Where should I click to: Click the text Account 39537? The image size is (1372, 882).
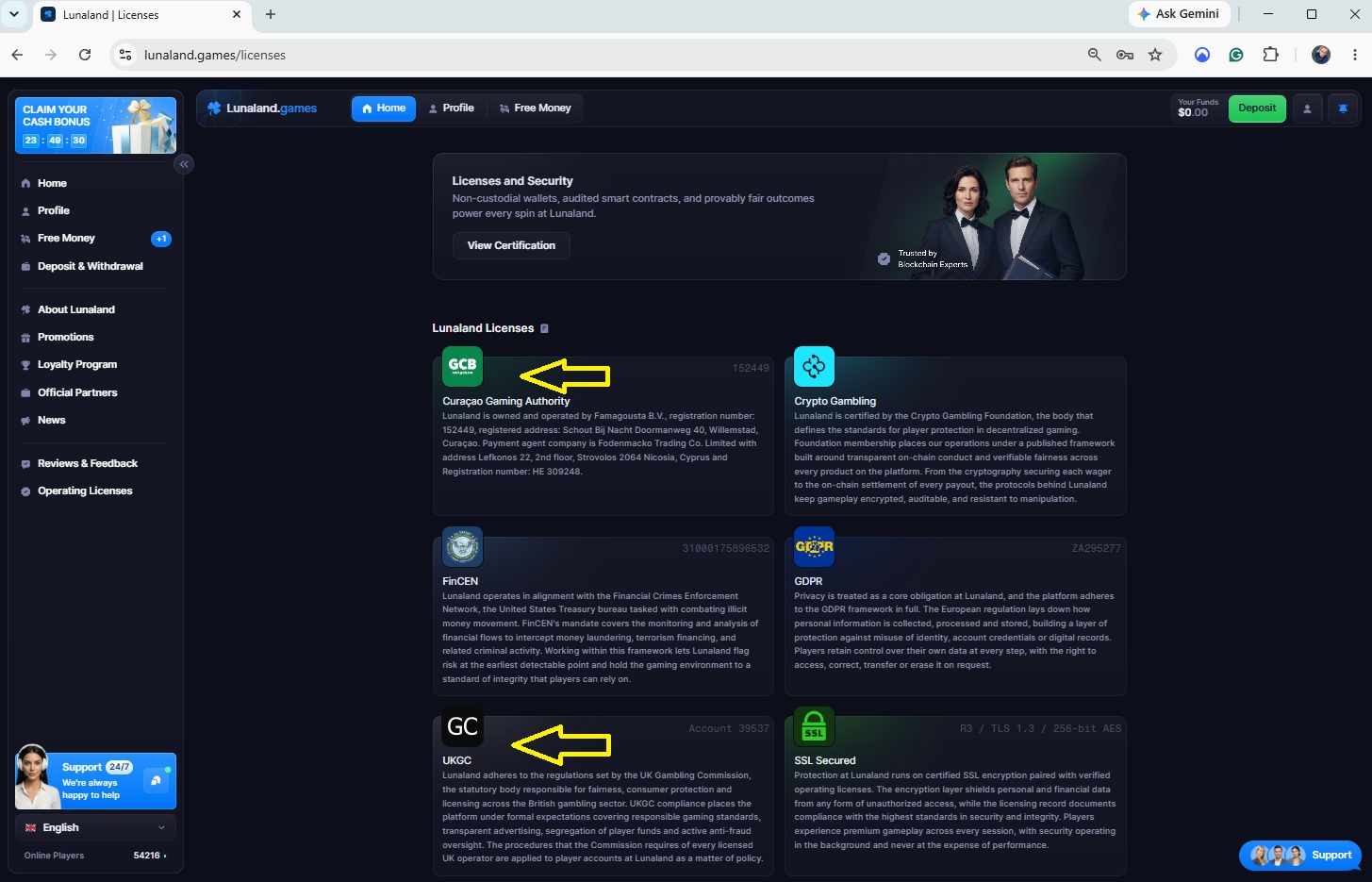point(729,728)
